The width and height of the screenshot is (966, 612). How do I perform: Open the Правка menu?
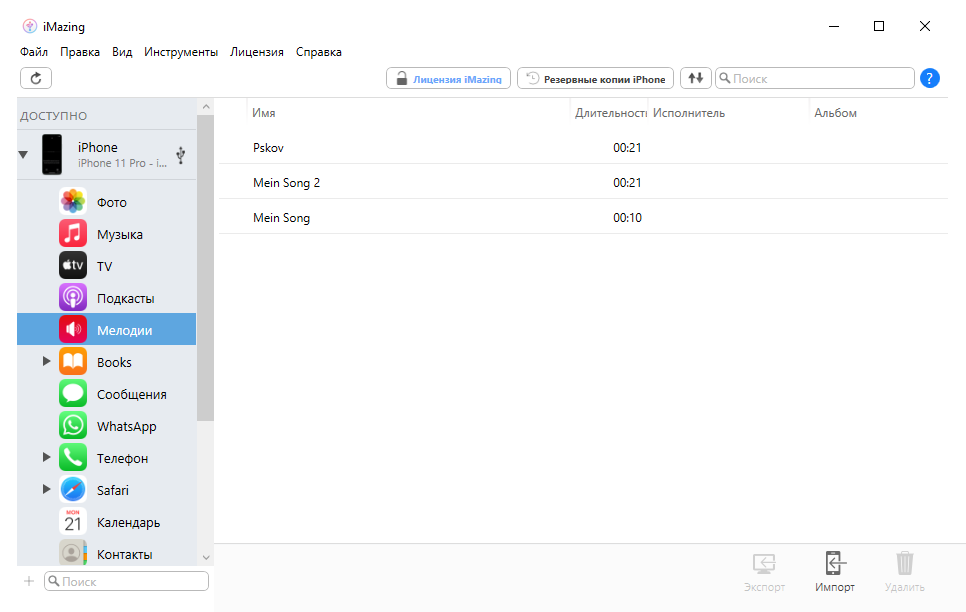(80, 52)
